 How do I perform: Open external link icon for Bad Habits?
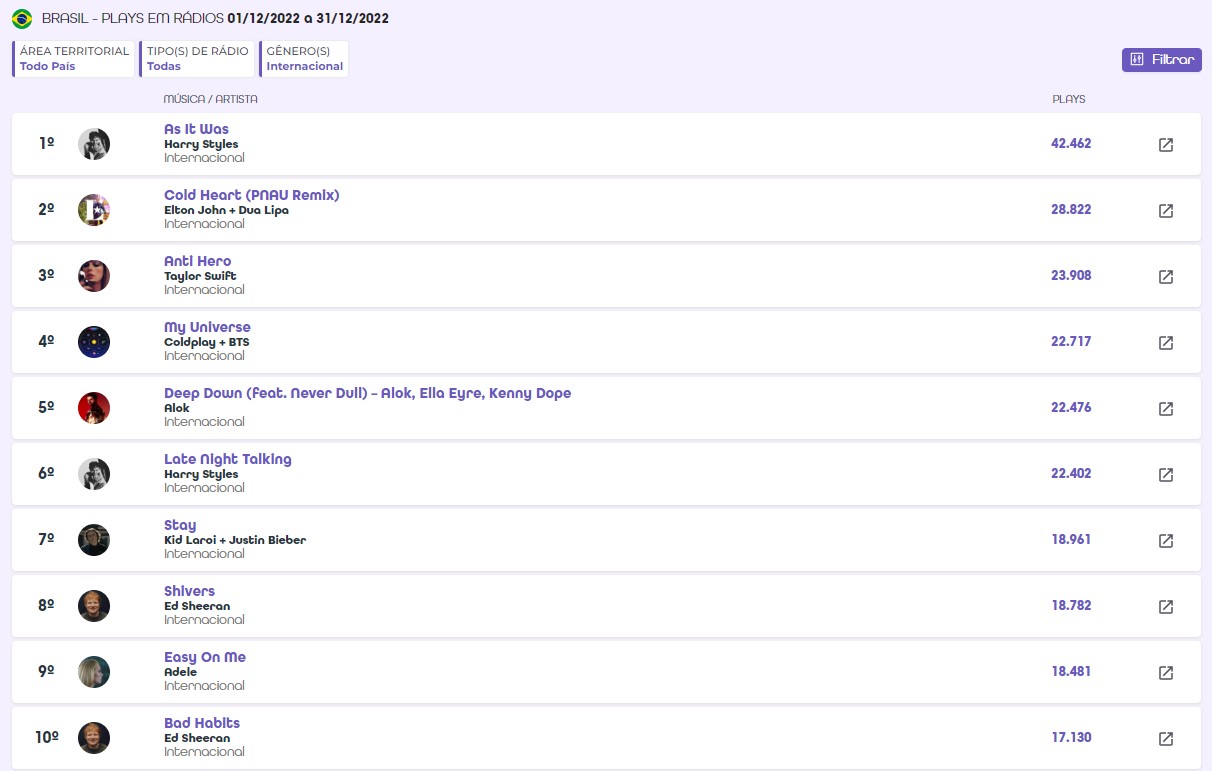tap(1165, 738)
